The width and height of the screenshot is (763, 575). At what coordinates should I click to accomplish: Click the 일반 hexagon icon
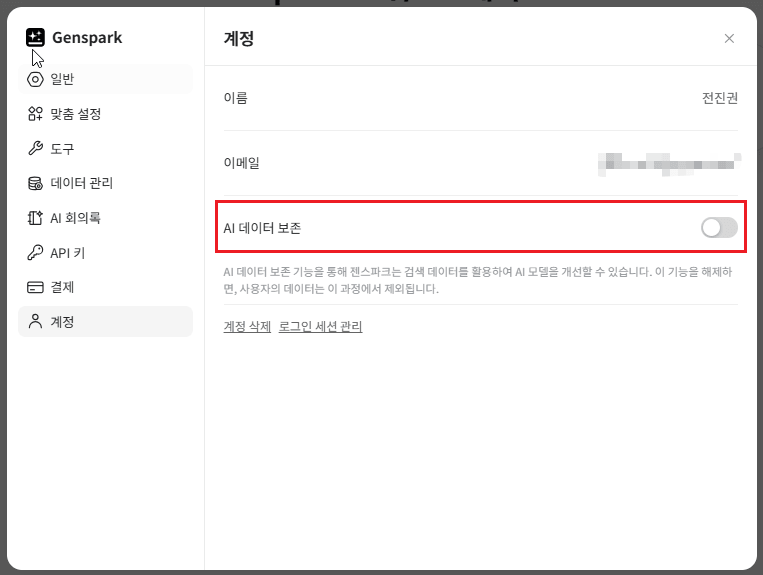click(35, 79)
